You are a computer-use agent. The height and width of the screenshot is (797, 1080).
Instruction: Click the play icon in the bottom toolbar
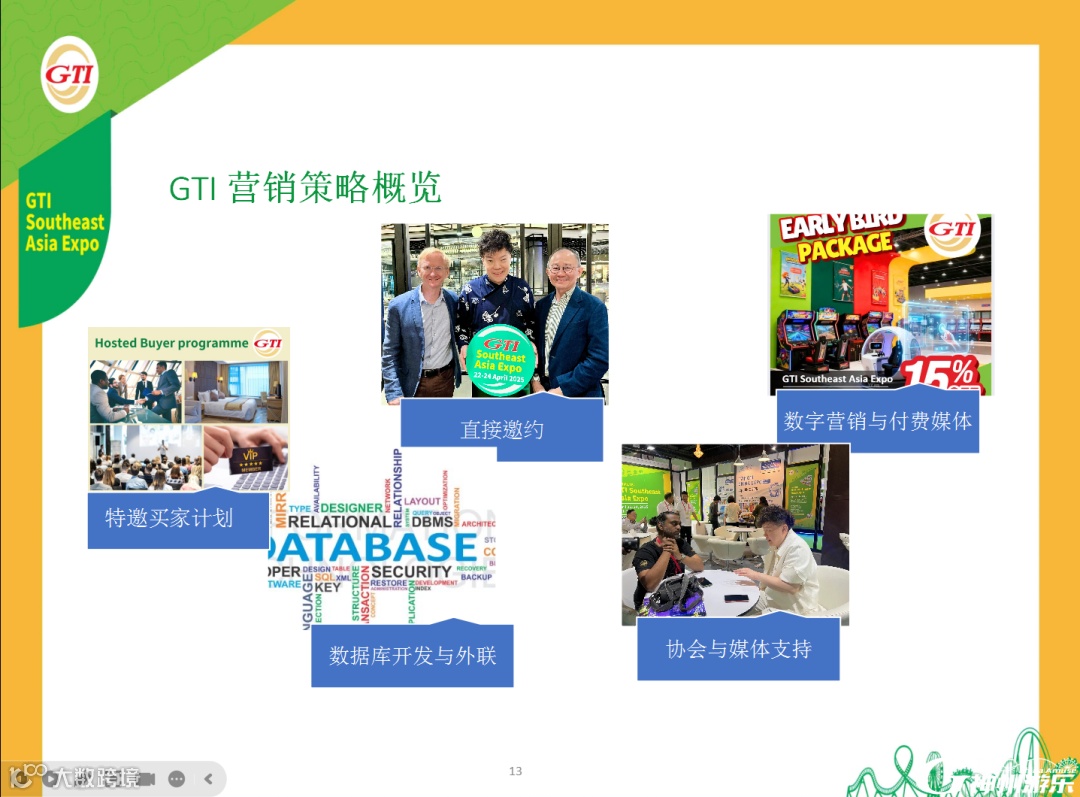[52, 779]
